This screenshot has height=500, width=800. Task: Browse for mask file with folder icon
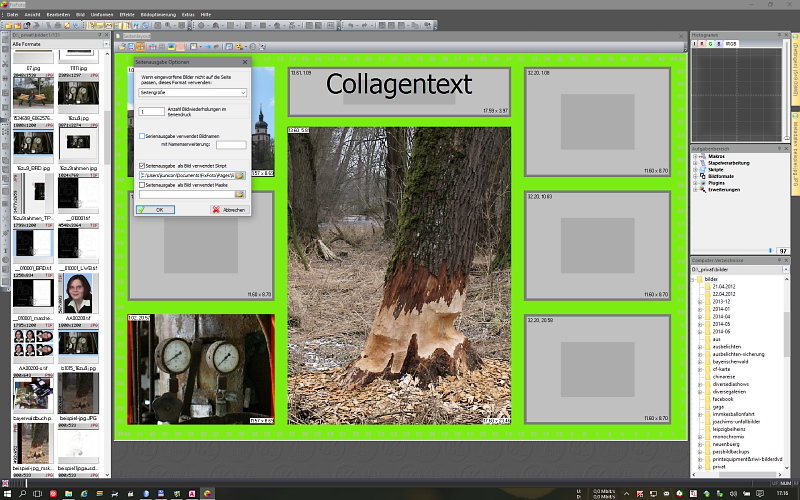tap(239, 194)
